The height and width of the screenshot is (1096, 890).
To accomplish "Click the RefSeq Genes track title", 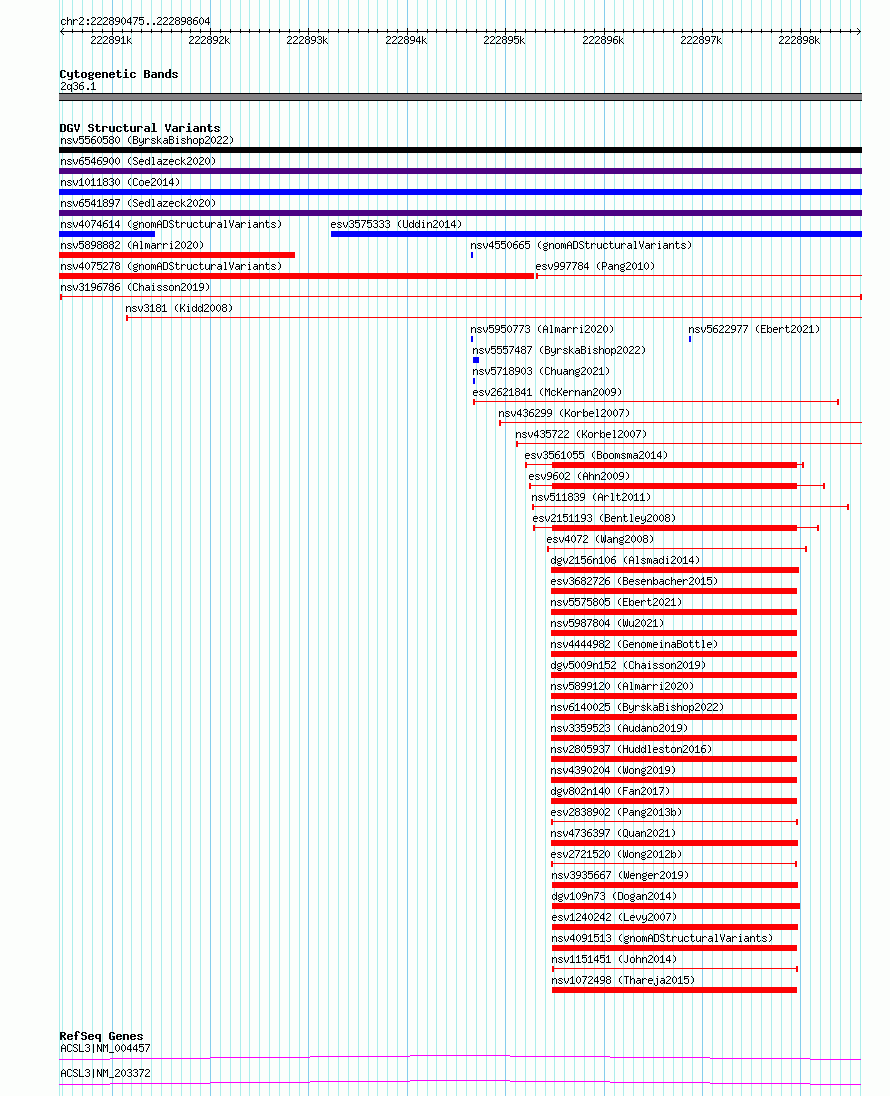I will pyautogui.click(x=101, y=1036).
